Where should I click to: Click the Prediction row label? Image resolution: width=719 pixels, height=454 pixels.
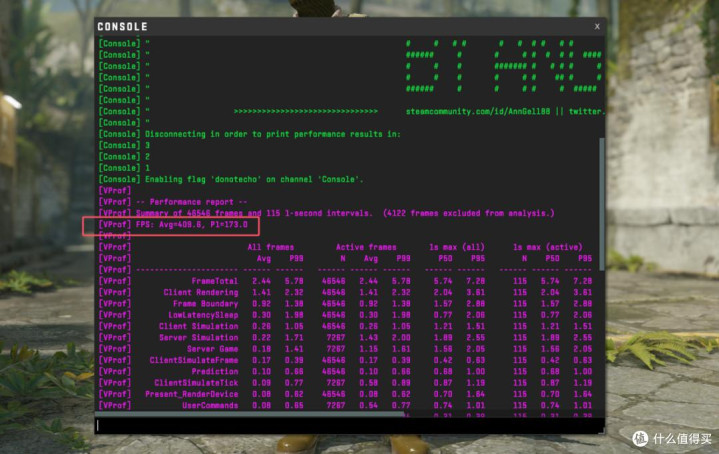215,371
